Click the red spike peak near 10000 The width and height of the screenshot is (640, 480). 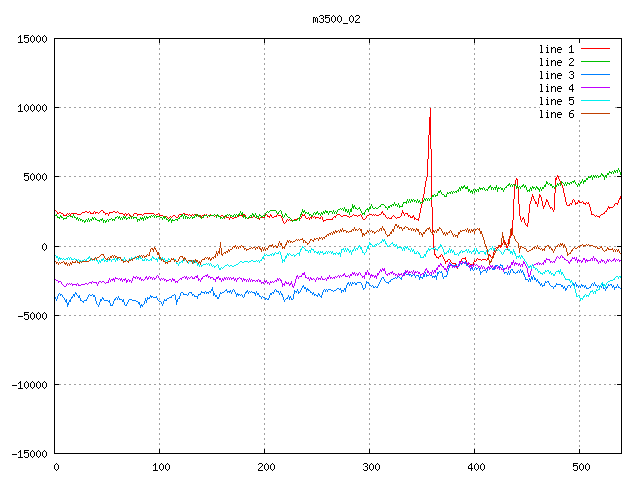430,108
